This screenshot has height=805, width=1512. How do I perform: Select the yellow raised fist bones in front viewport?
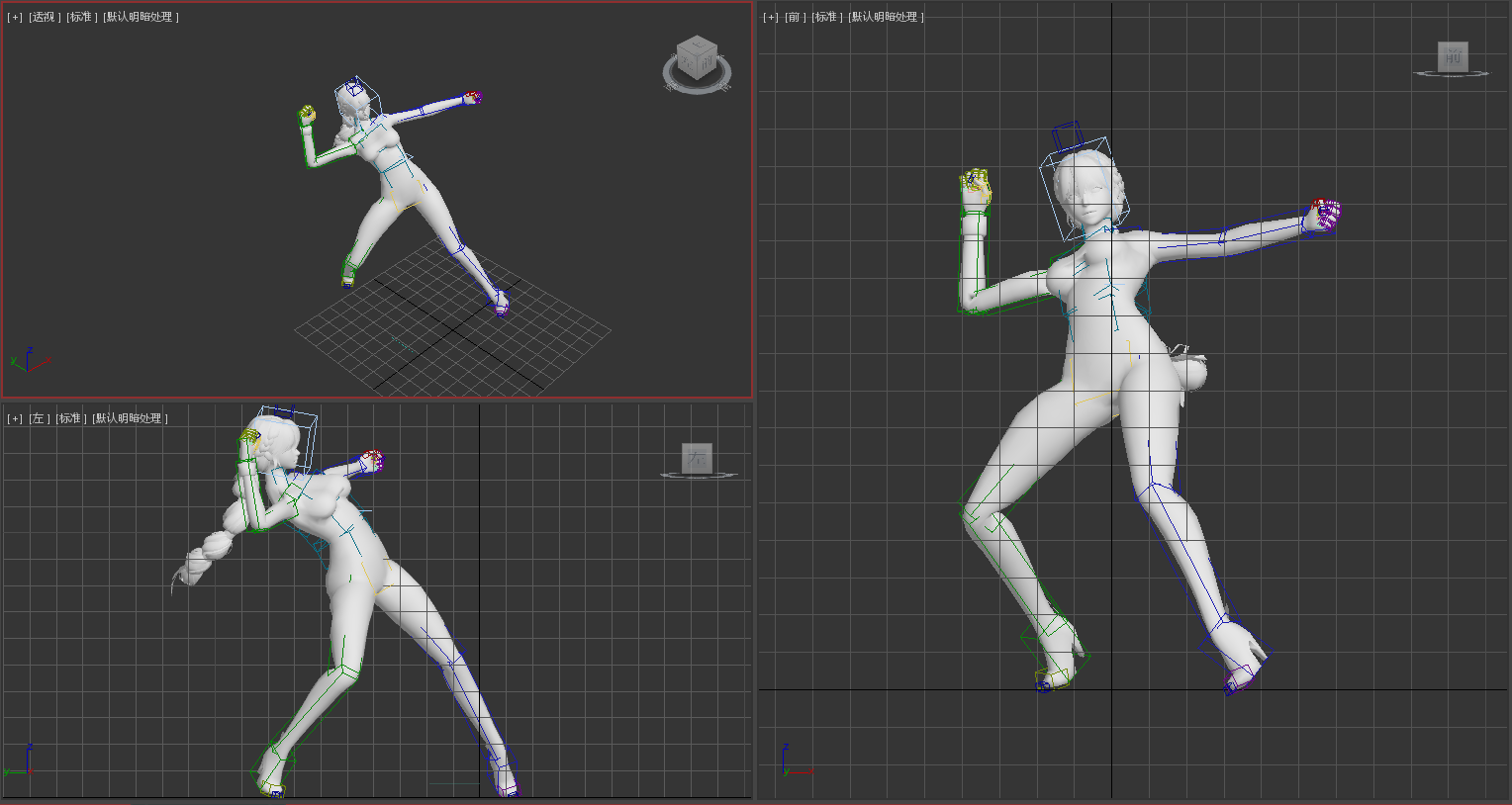pyautogui.click(x=976, y=185)
